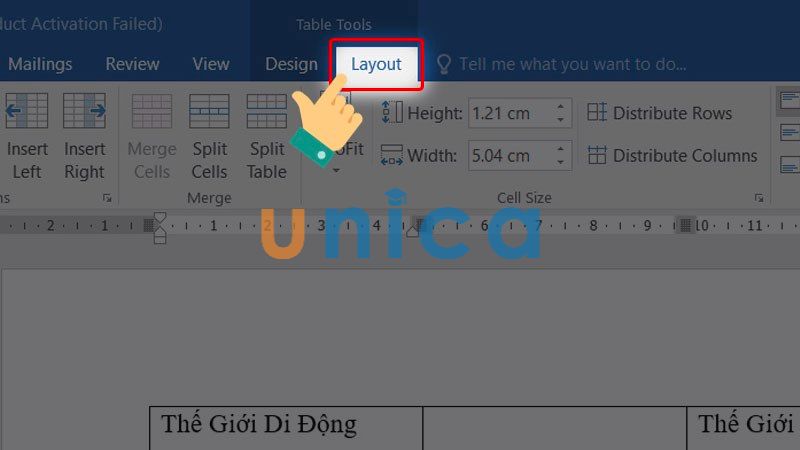
Task: Open the dialog launcher beside Merge group
Action: coord(107,198)
